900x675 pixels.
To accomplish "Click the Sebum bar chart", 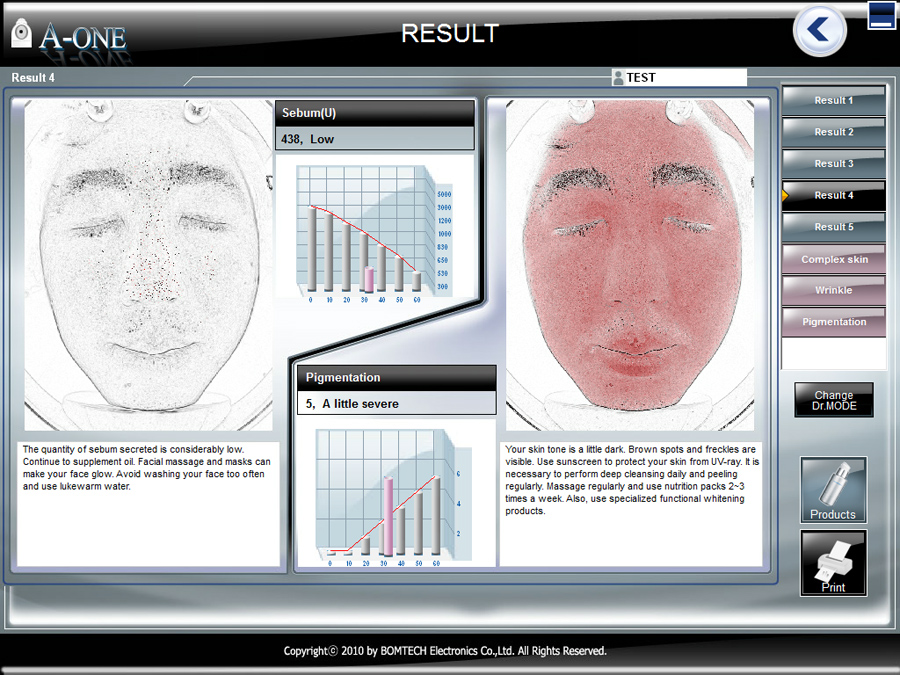I will tap(375, 232).
